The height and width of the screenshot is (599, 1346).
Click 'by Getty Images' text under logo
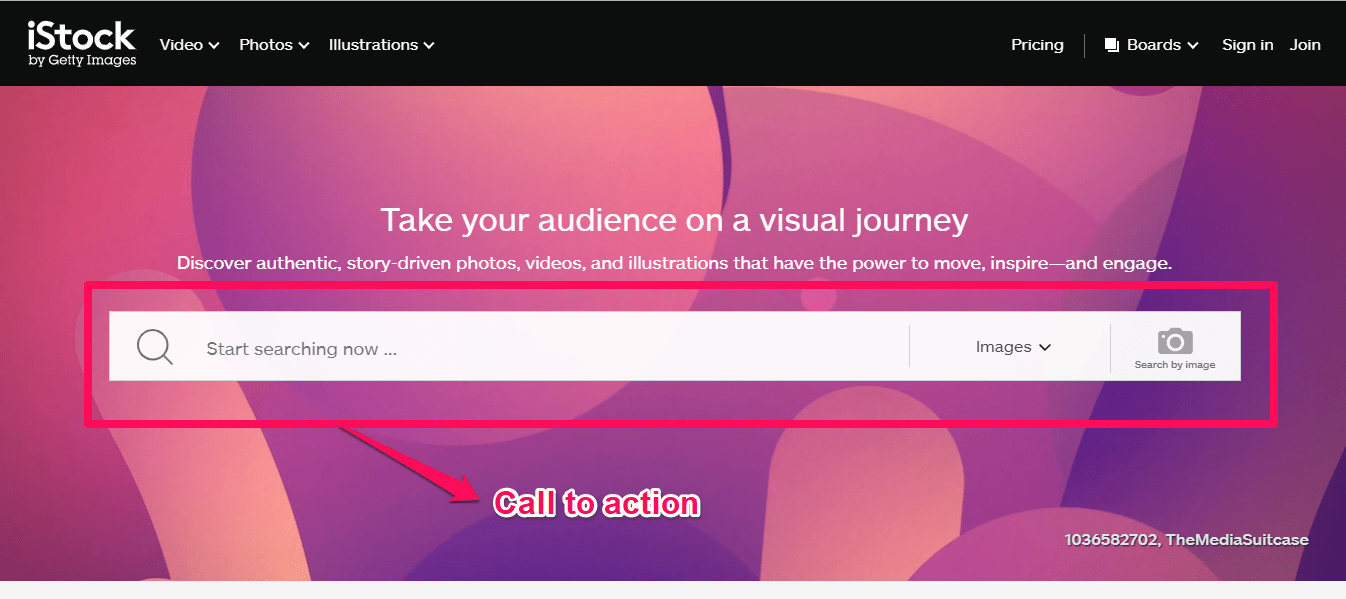coord(82,60)
